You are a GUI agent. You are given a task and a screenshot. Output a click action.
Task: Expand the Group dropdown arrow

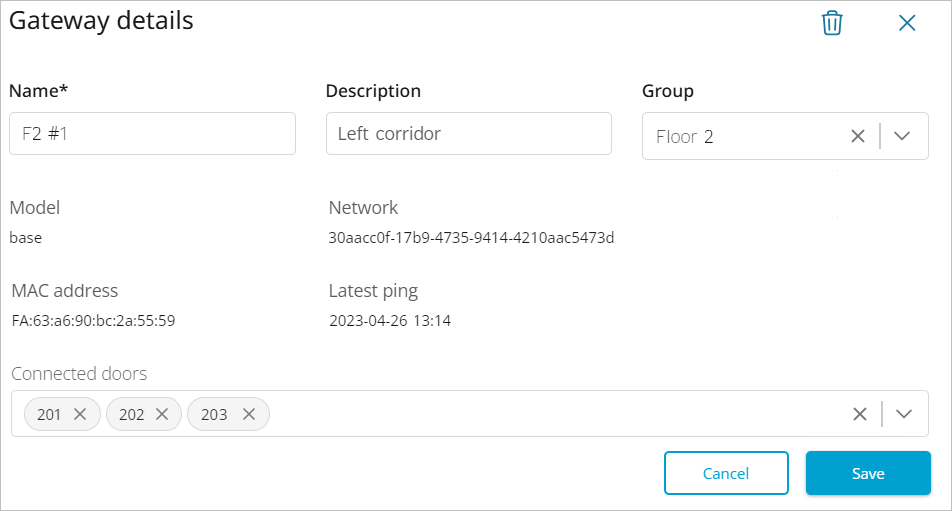[x=903, y=137]
